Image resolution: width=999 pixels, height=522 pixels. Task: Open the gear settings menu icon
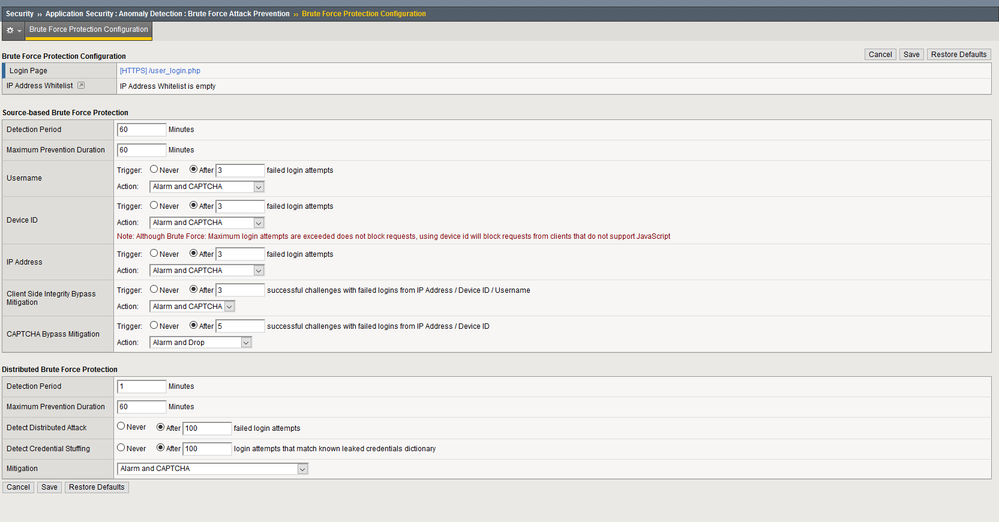click(x=13, y=30)
